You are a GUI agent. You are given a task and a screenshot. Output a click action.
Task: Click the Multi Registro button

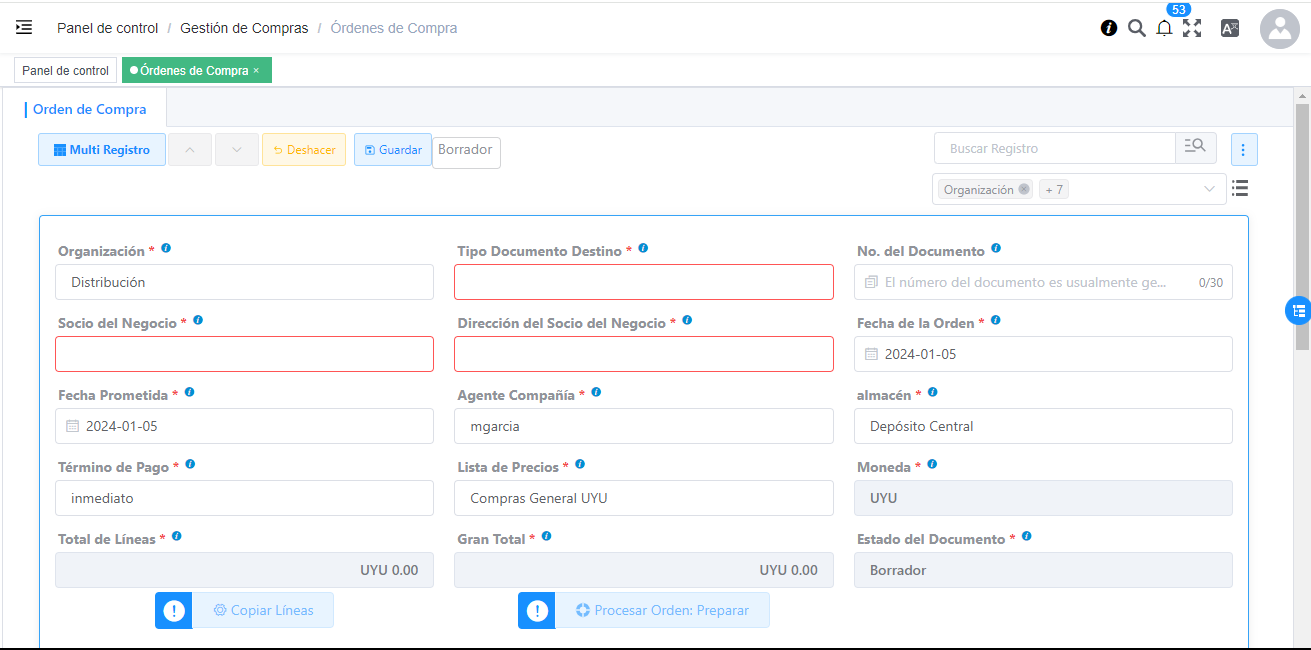[x=102, y=150]
